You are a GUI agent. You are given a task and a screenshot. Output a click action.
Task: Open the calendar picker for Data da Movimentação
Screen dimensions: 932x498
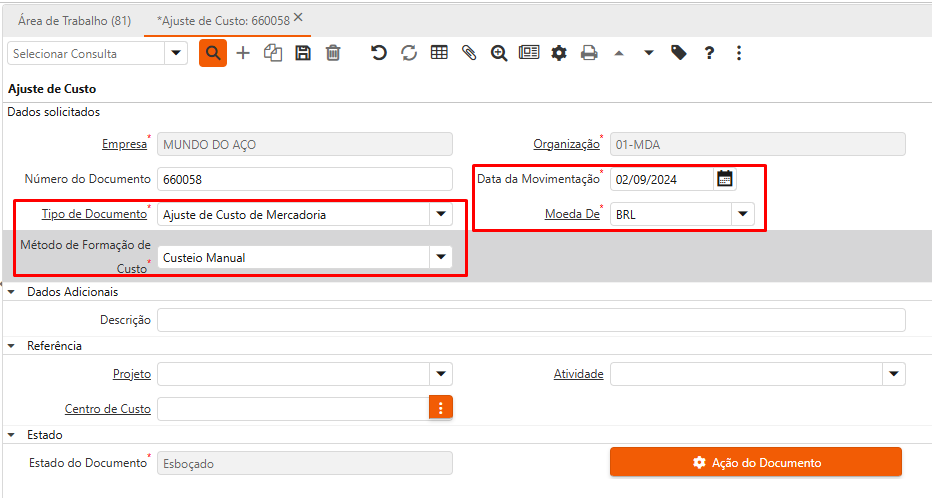tap(725, 179)
